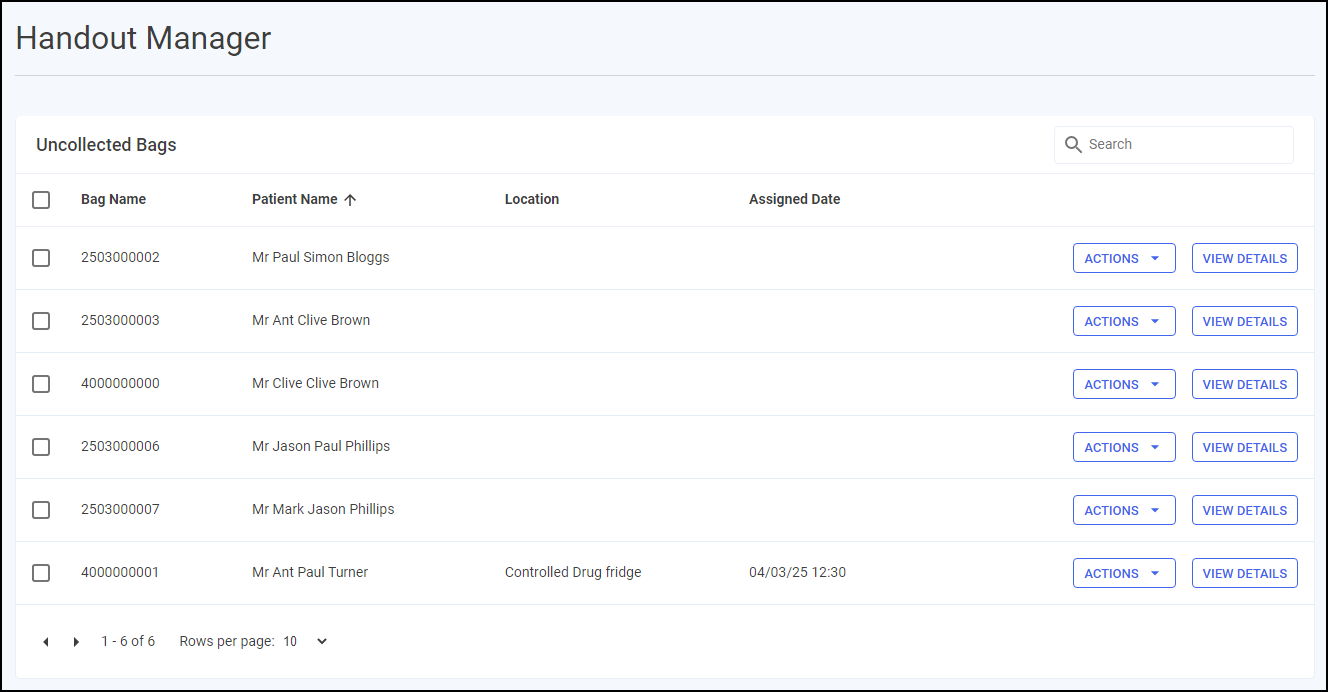
Task: Click into the Search input field
Action: pos(1185,145)
